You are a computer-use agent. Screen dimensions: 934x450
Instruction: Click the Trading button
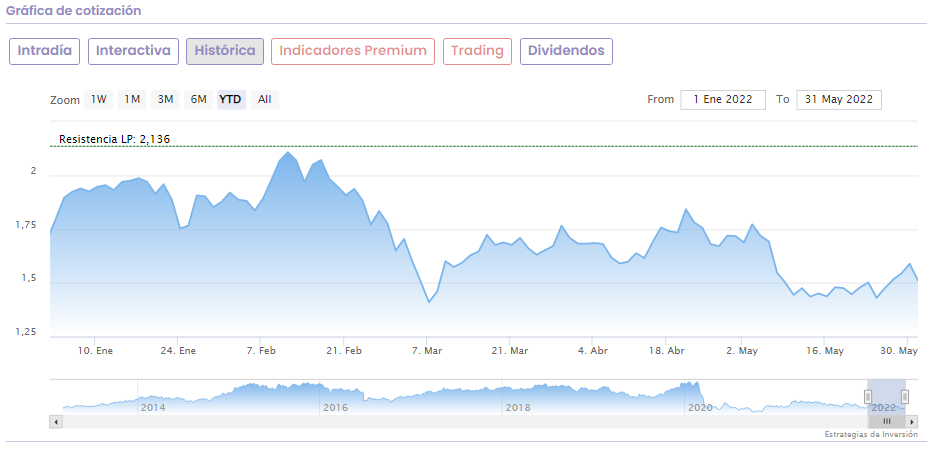477,51
